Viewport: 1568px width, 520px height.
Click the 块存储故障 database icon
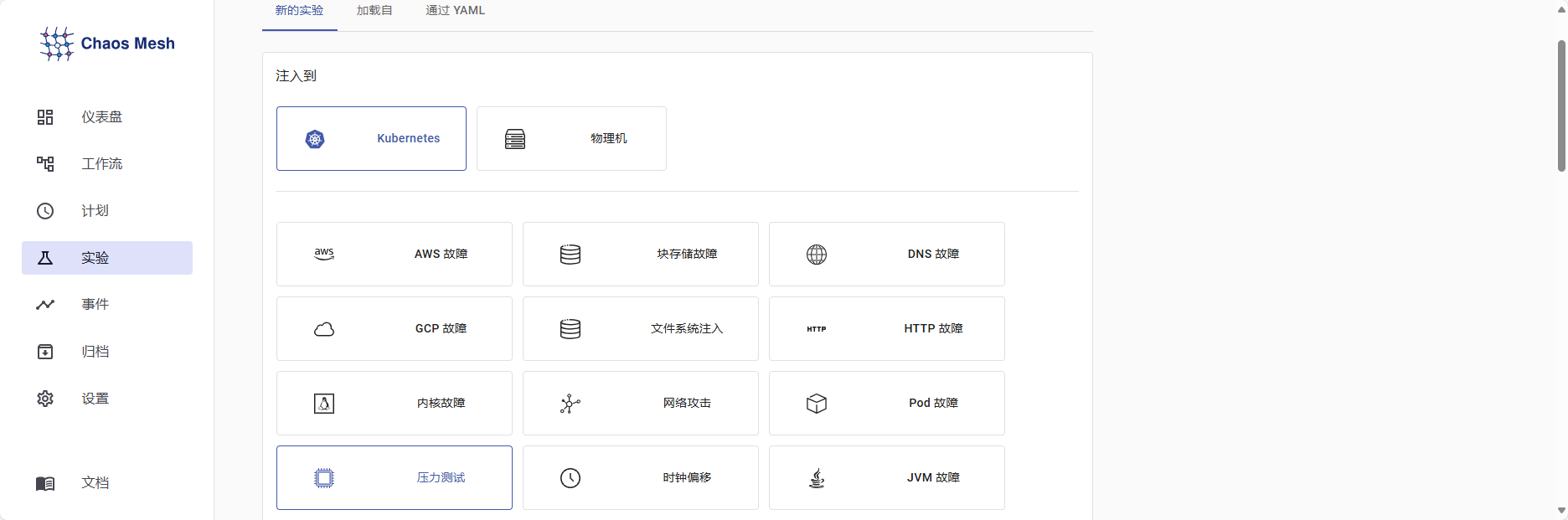[570, 255]
